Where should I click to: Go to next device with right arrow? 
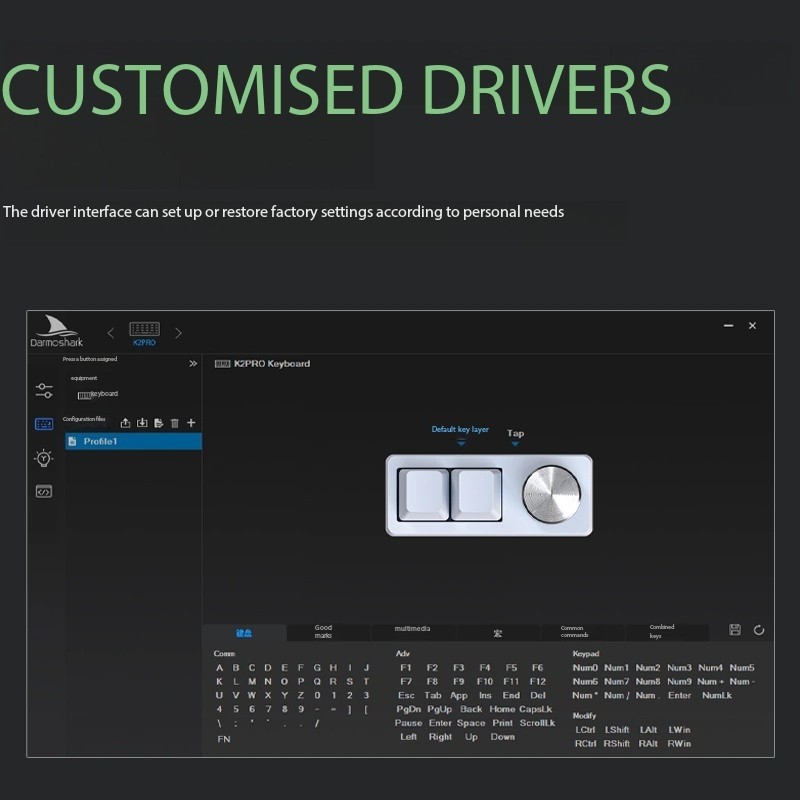click(178, 333)
